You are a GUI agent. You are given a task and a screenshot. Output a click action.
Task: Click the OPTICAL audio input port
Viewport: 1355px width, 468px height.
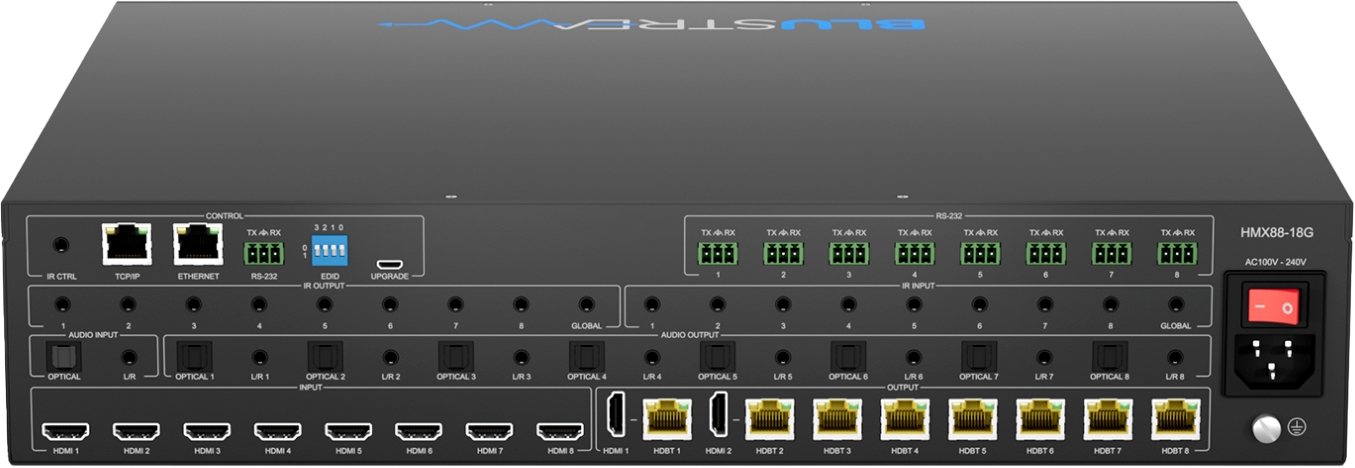62,356
